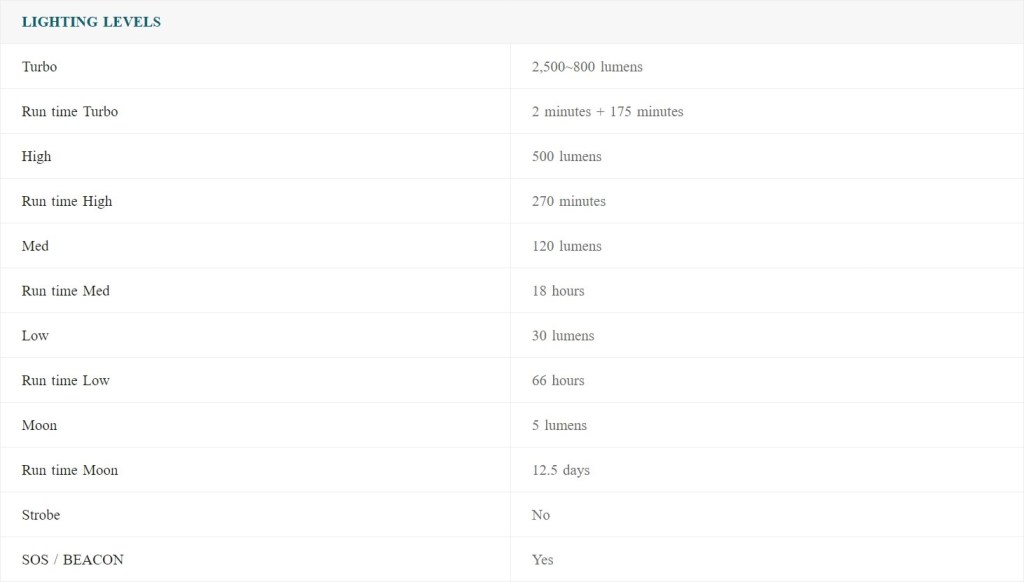Screen dimensions: 1024x582
Task: Select the Low row label
Action: (x=35, y=336)
